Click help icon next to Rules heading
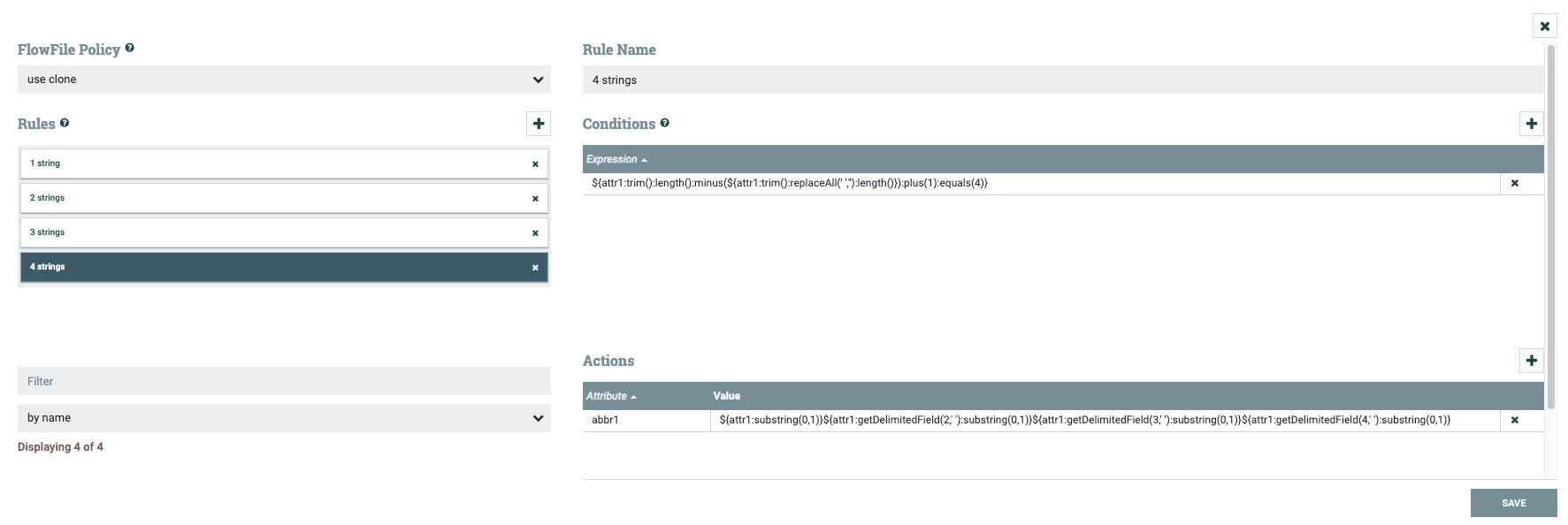This screenshot has height=525, width=1568. click(65, 123)
